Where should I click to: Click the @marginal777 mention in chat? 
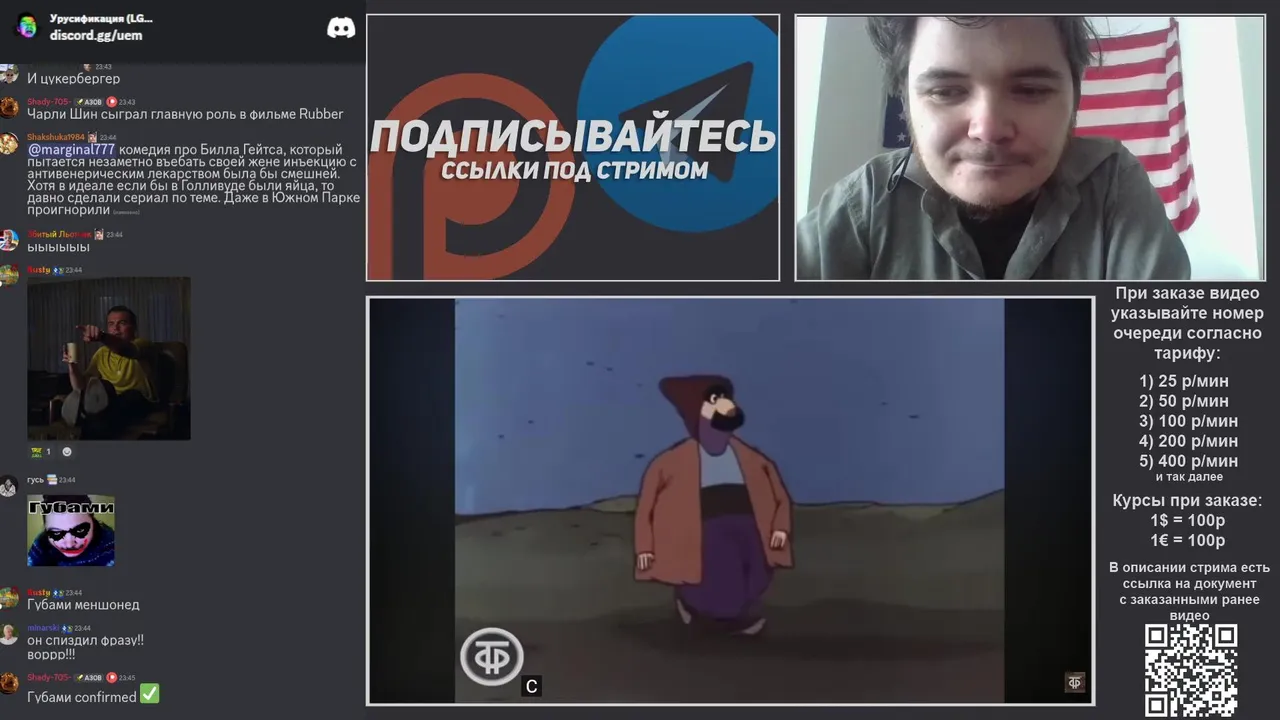(71, 150)
